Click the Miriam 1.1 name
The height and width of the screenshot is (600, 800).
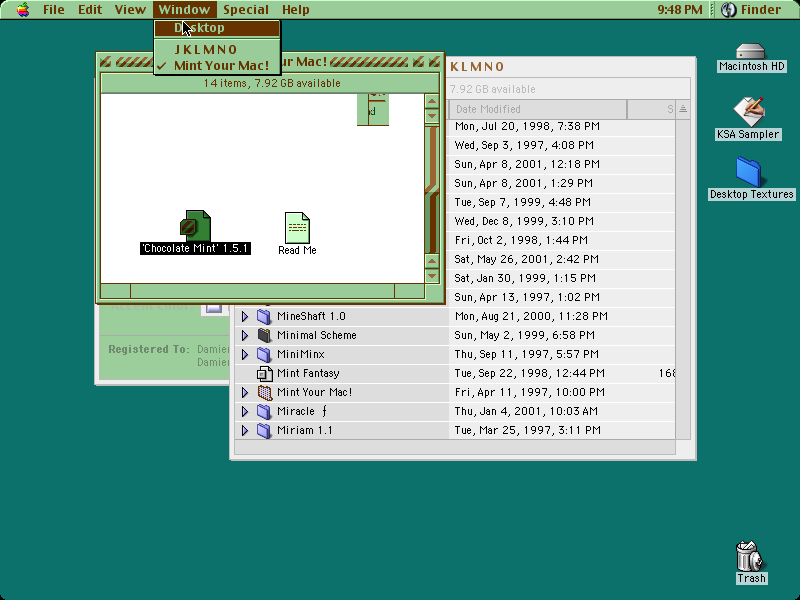[x=305, y=430]
